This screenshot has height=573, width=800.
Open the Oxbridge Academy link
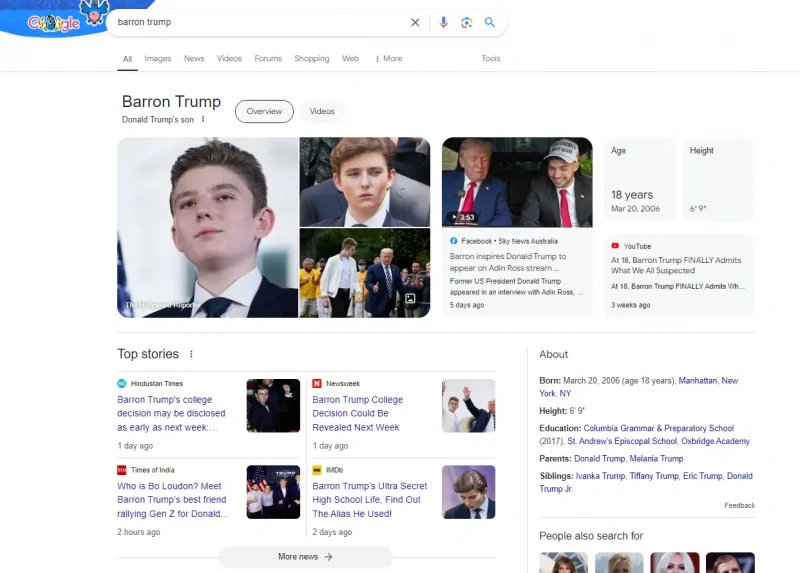715,441
